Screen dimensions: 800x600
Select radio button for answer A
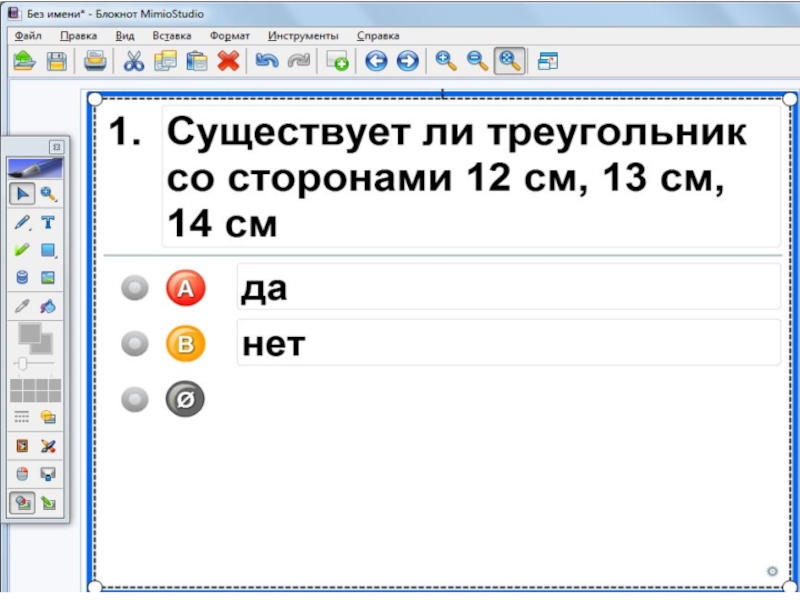point(135,288)
